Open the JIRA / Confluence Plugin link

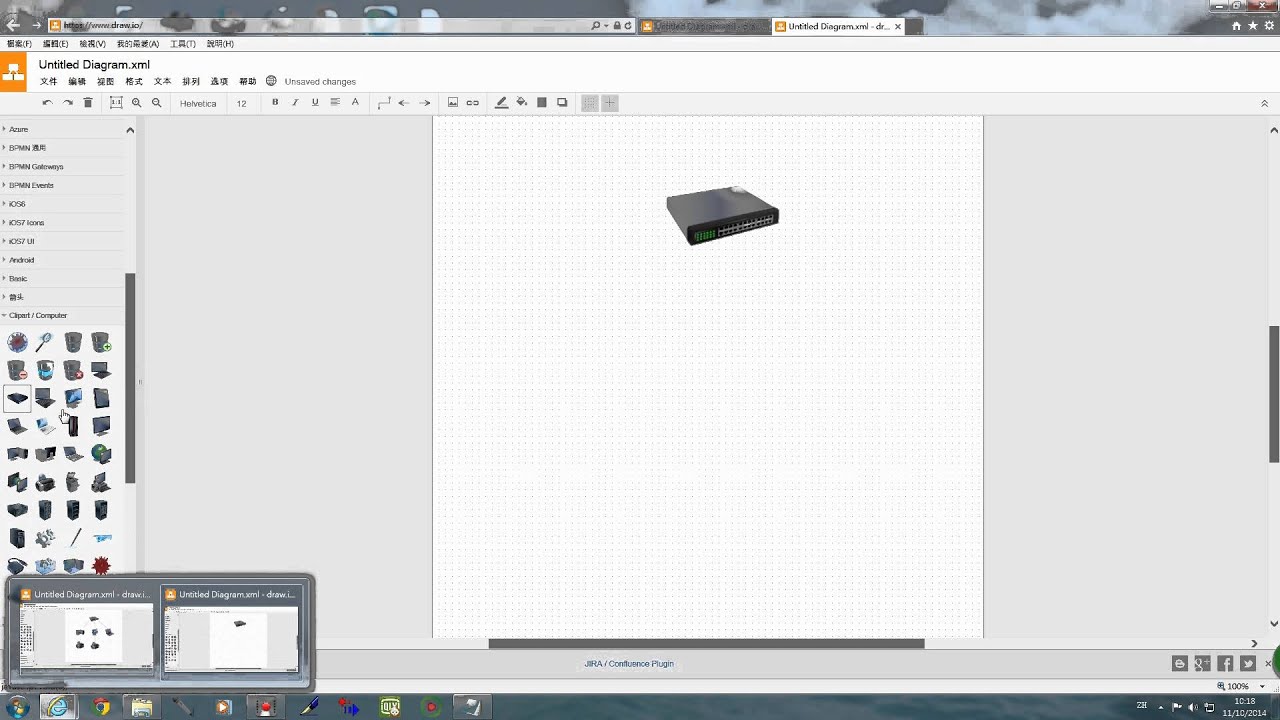pyautogui.click(x=629, y=664)
